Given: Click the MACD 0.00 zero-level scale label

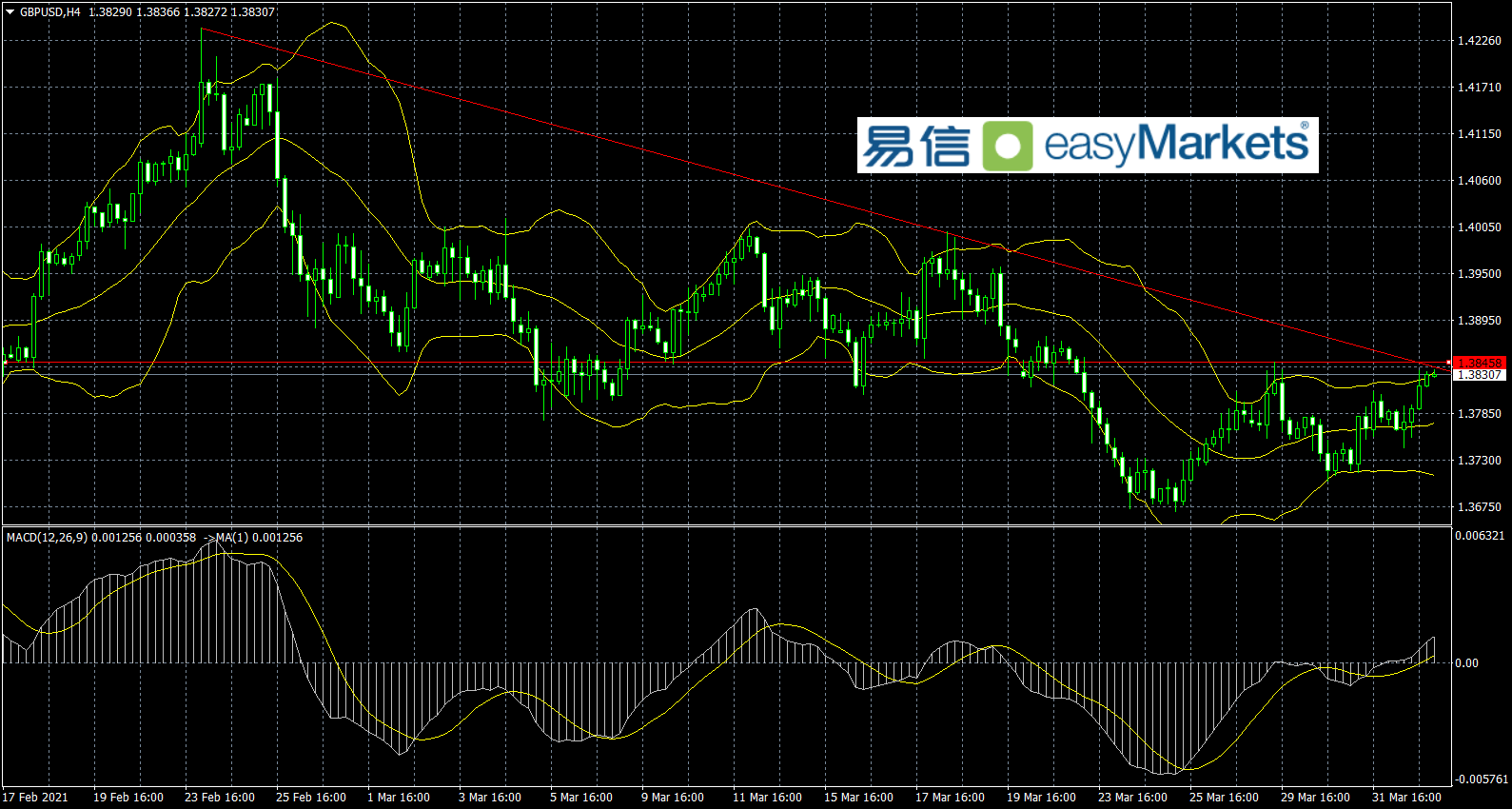Looking at the screenshot, I should click(x=1466, y=663).
